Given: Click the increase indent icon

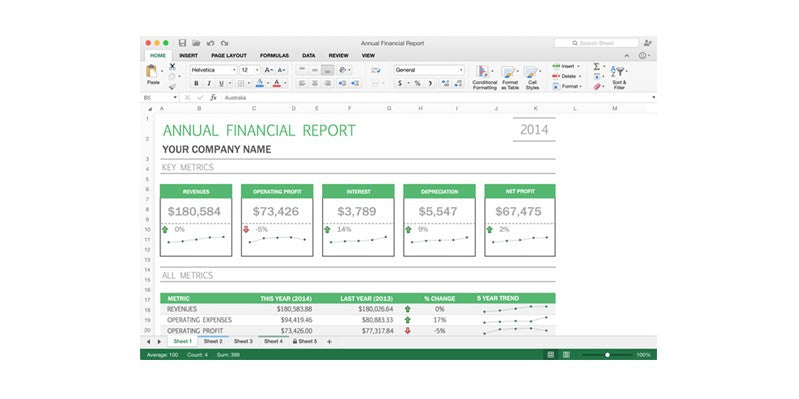Looking at the screenshot, I should coord(355,84).
